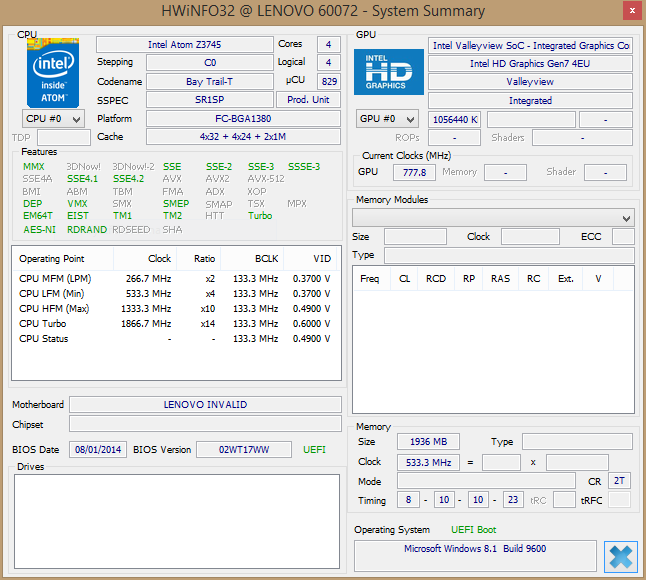Click the memory size 1936 MB field
Screen dimensions: 646x580
tap(429, 442)
